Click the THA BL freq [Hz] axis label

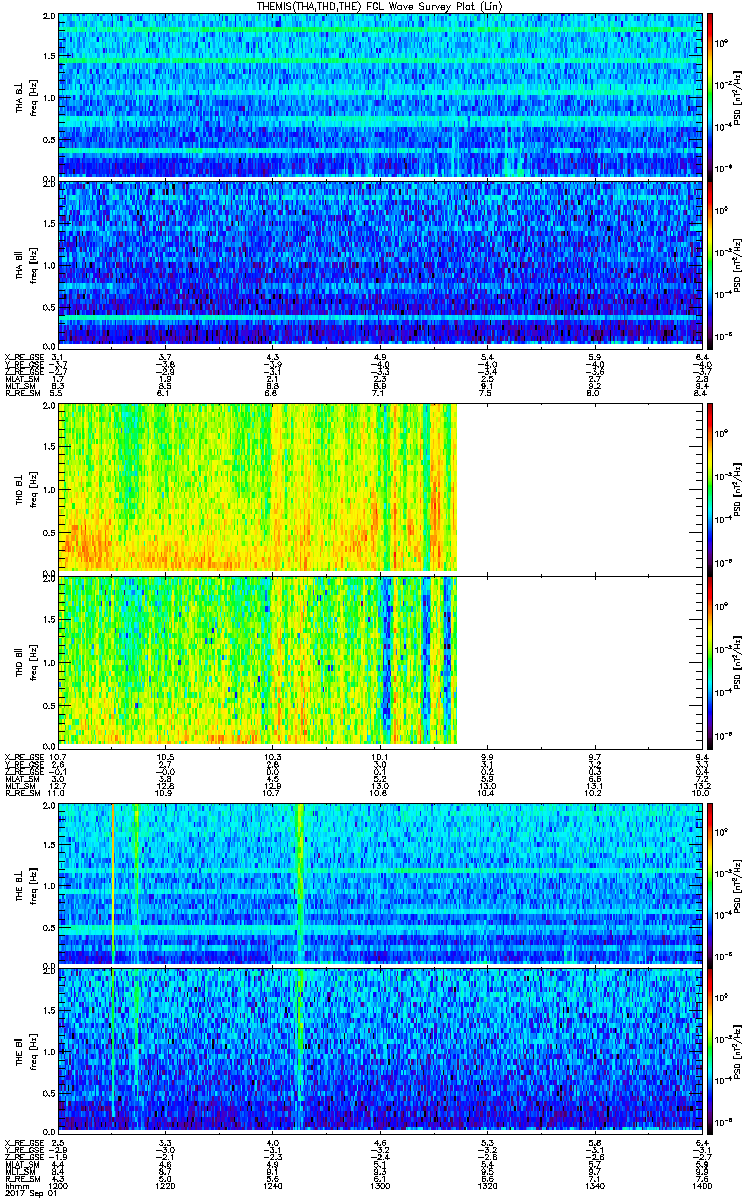(32, 96)
